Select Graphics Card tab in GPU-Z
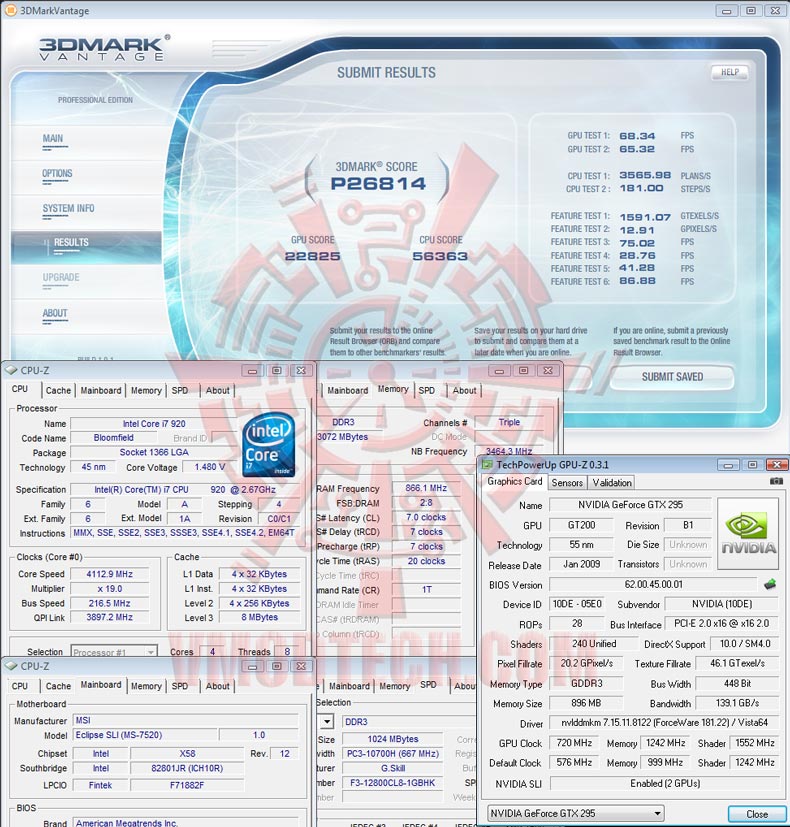The width and height of the screenshot is (790, 827). pos(514,481)
